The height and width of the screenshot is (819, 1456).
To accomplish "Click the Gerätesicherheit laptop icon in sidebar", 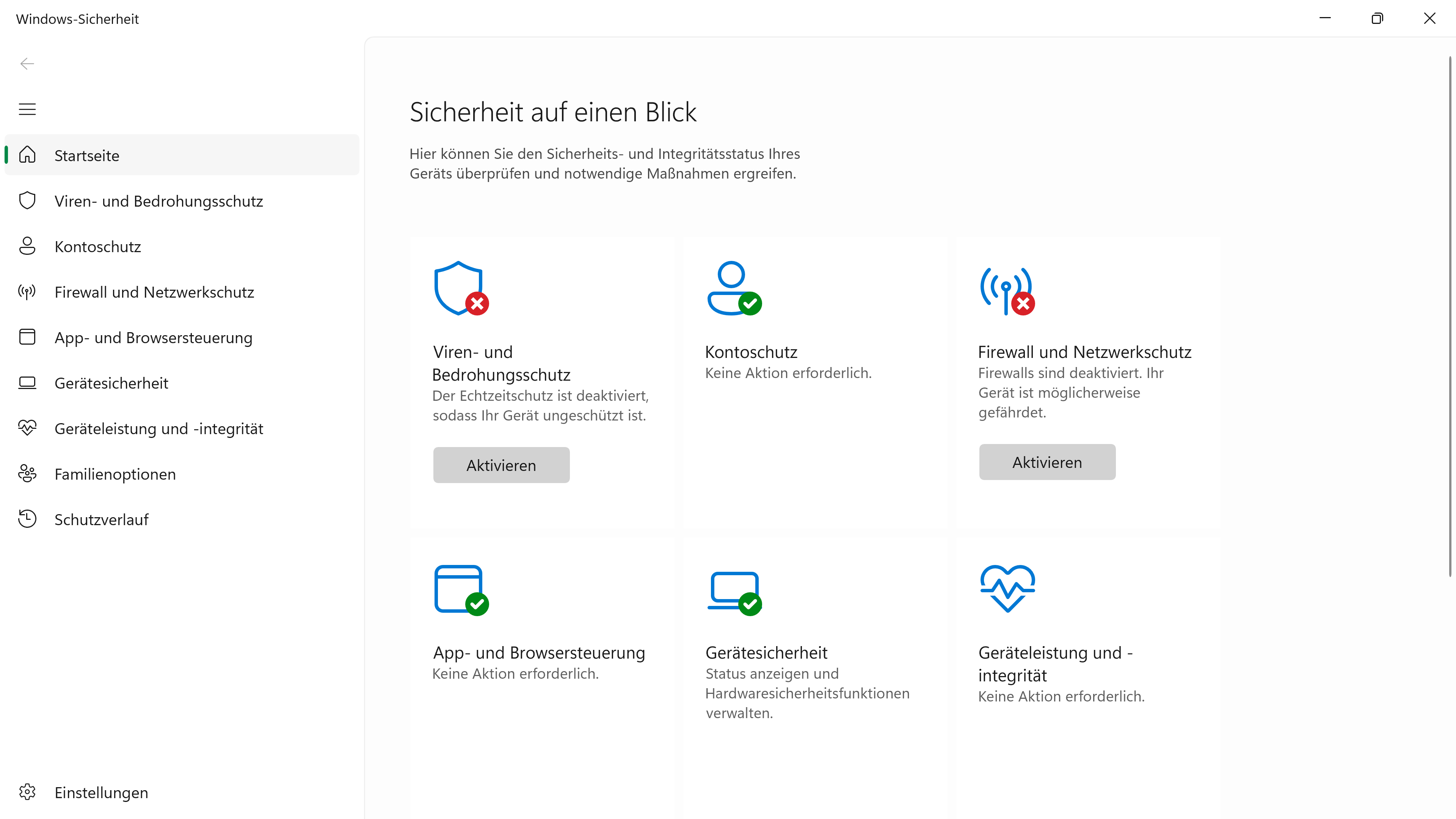I will click(27, 383).
